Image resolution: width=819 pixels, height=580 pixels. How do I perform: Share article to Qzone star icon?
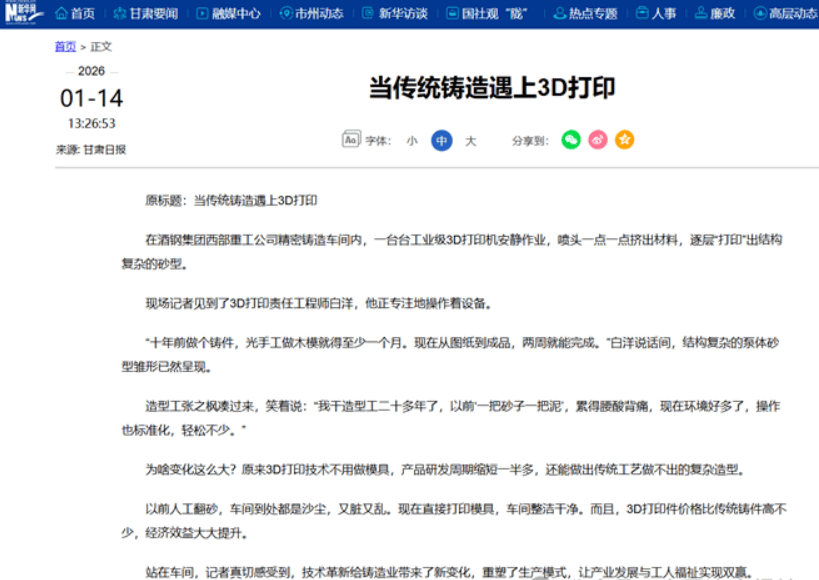tap(624, 140)
